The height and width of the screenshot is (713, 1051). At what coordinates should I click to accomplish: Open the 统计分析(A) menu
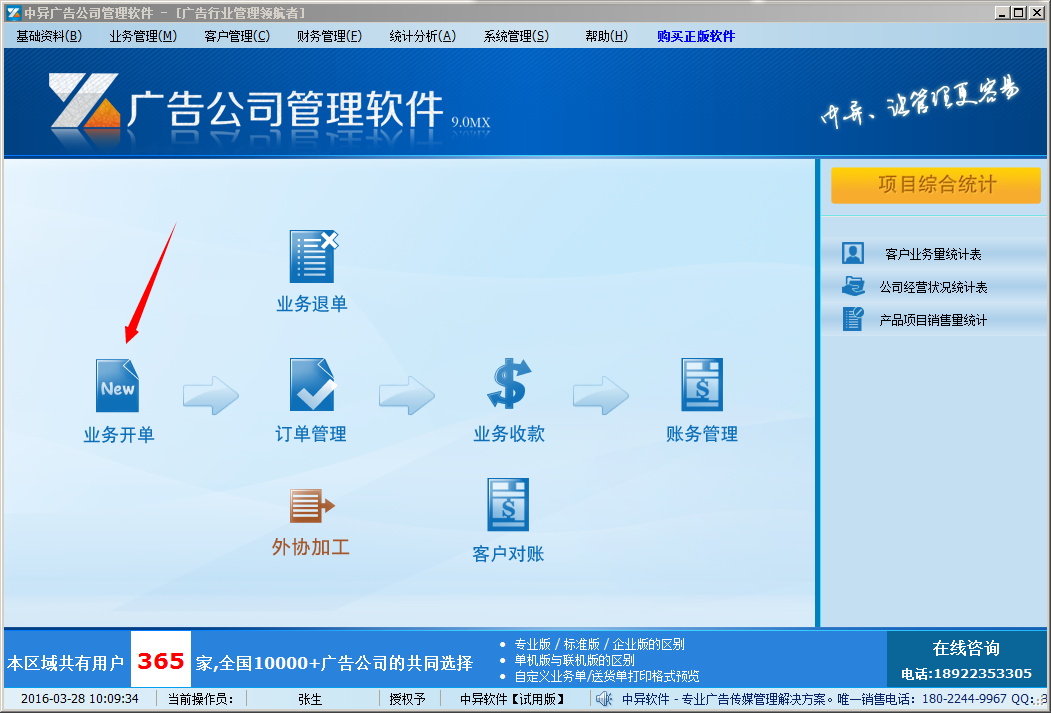pos(422,36)
